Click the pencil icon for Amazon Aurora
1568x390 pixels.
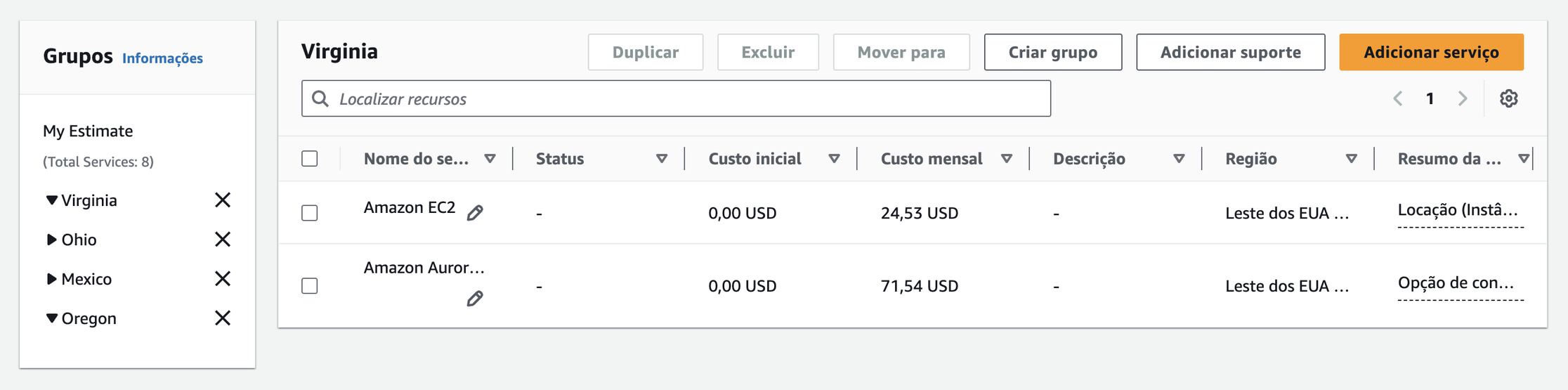point(475,299)
